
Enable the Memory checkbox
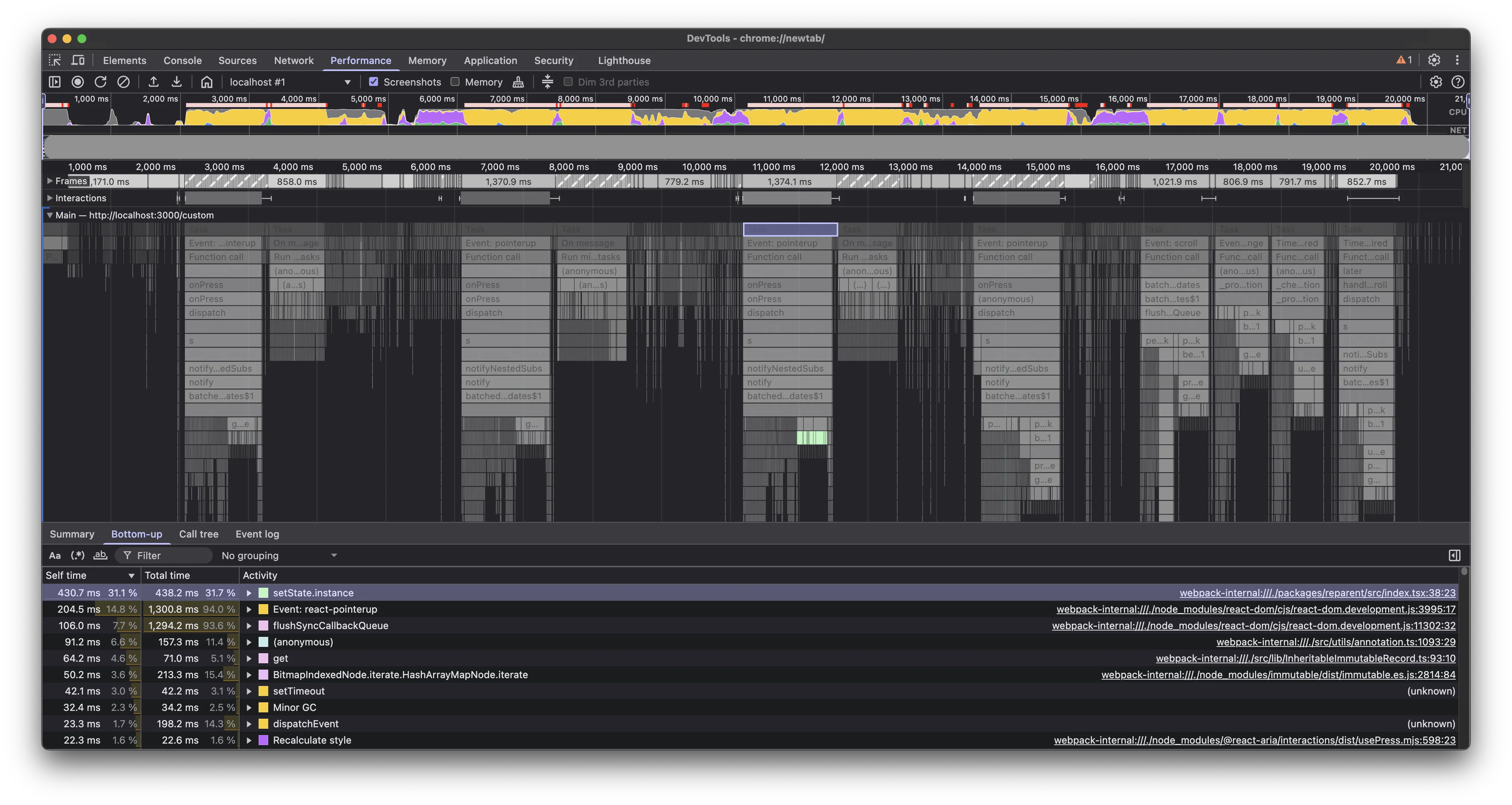[455, 82]
